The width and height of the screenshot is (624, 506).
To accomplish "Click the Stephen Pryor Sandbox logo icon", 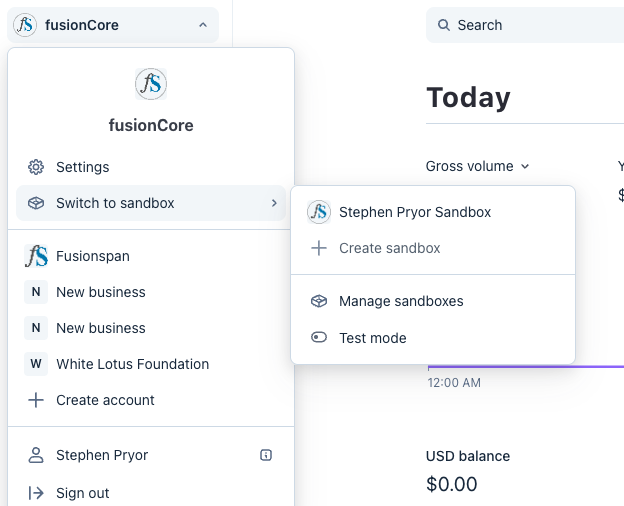I will pos(319,212).
